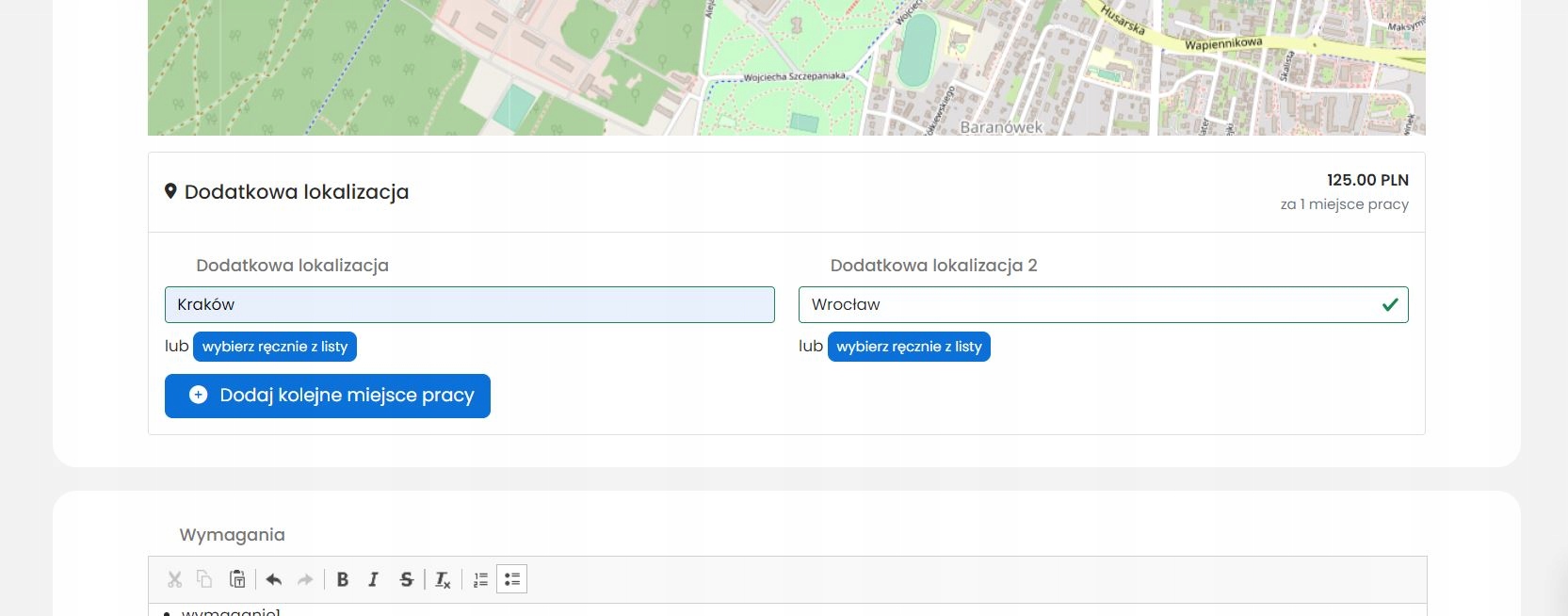Click the Paste icon in editor toolbar
Viewport: 1568px width, 616px height.
(x=237, y=579)
